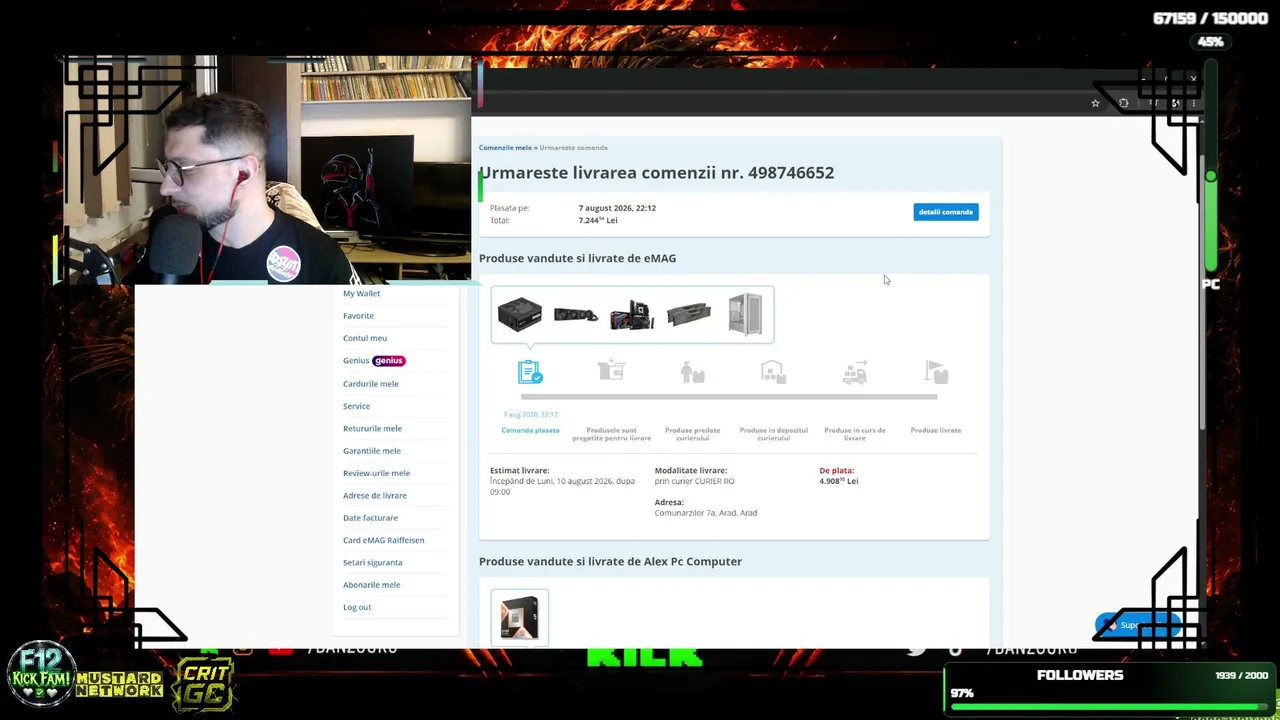This screenshot has width=1280, height=720.
Task: Click the products prepared for delivery box icon
Action: point(611,371)
